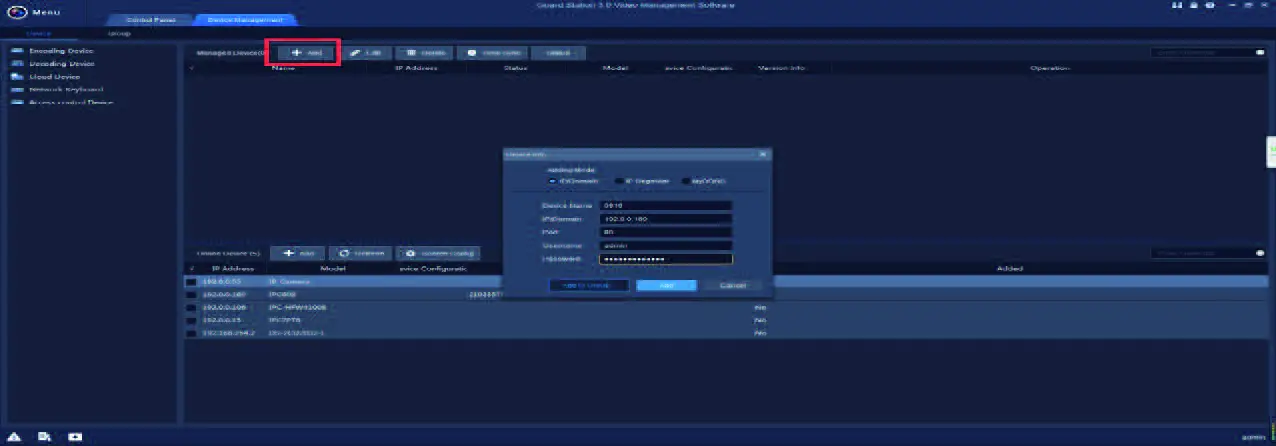Click the Access Control Device icon
The height and width of the screenshot is (446, 1276).
[x=17, y=102]
